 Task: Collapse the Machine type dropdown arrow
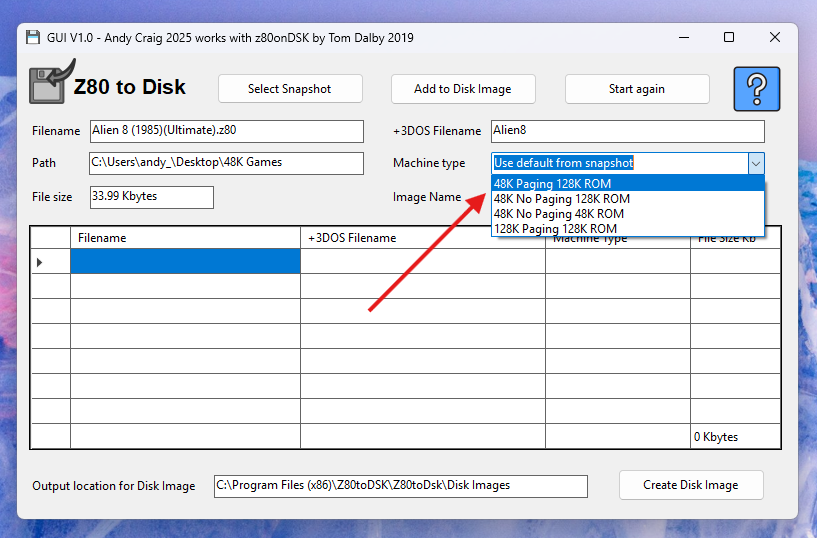756,163
